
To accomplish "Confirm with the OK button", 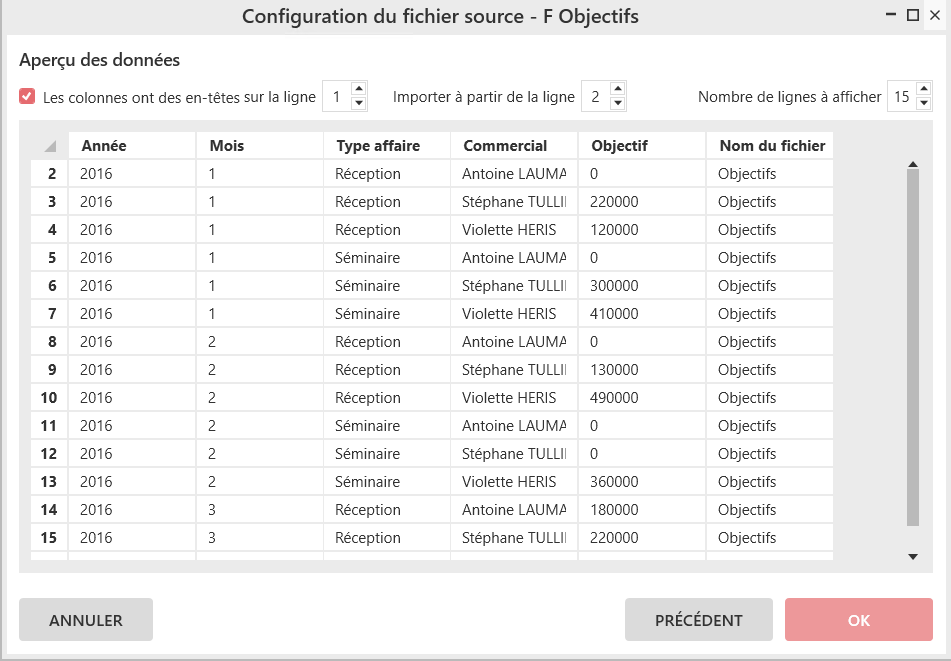I will pos(858,620).
